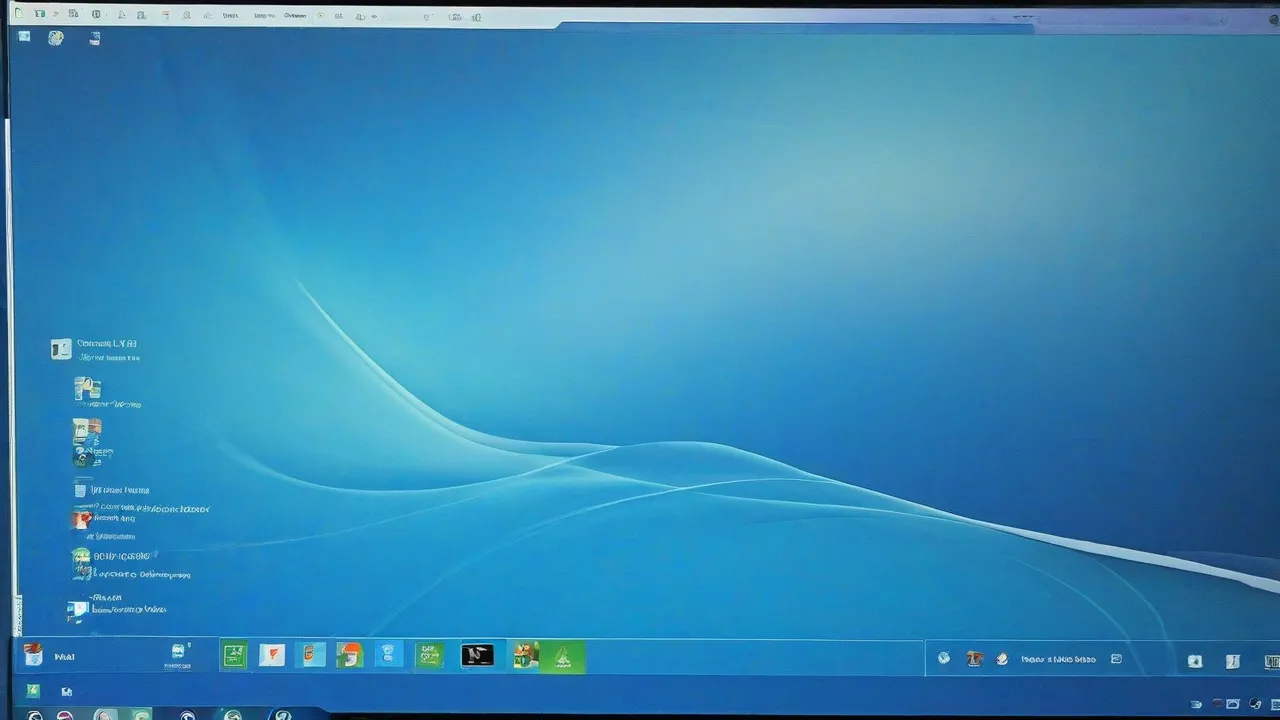Open the topmost white desktop icon in left column
Viewport: 1280px width, 720px height.
point(61,349)
